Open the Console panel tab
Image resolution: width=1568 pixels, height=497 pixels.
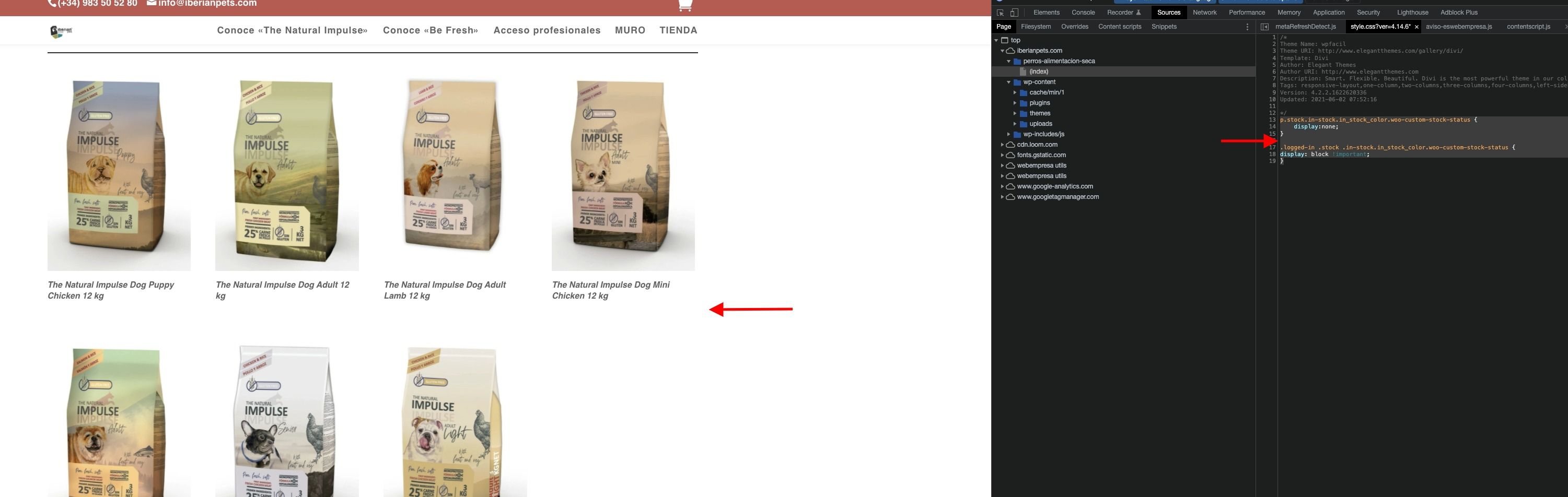tap(1083, 12)
